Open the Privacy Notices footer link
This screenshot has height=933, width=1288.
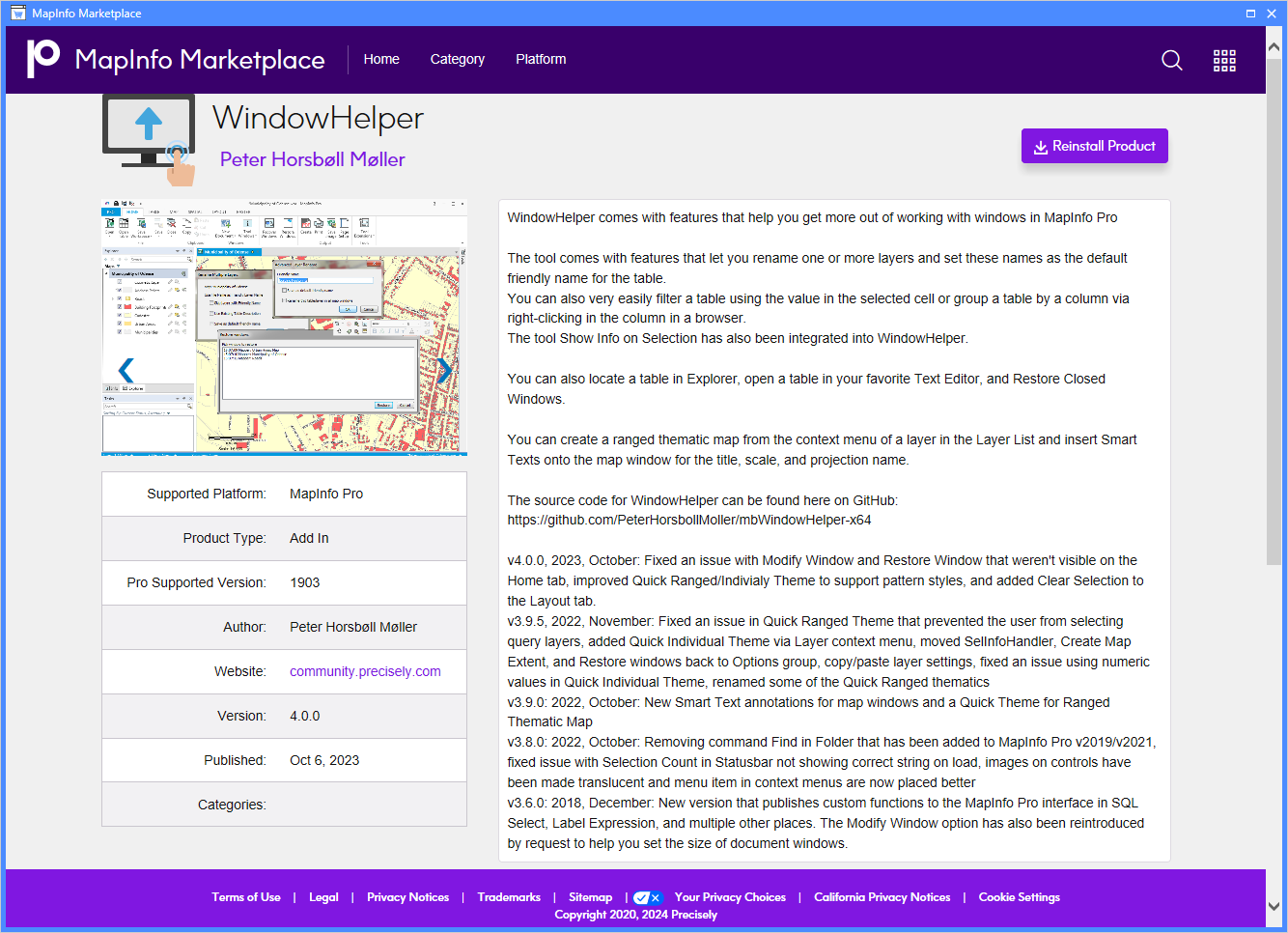(x=407, y=897)
